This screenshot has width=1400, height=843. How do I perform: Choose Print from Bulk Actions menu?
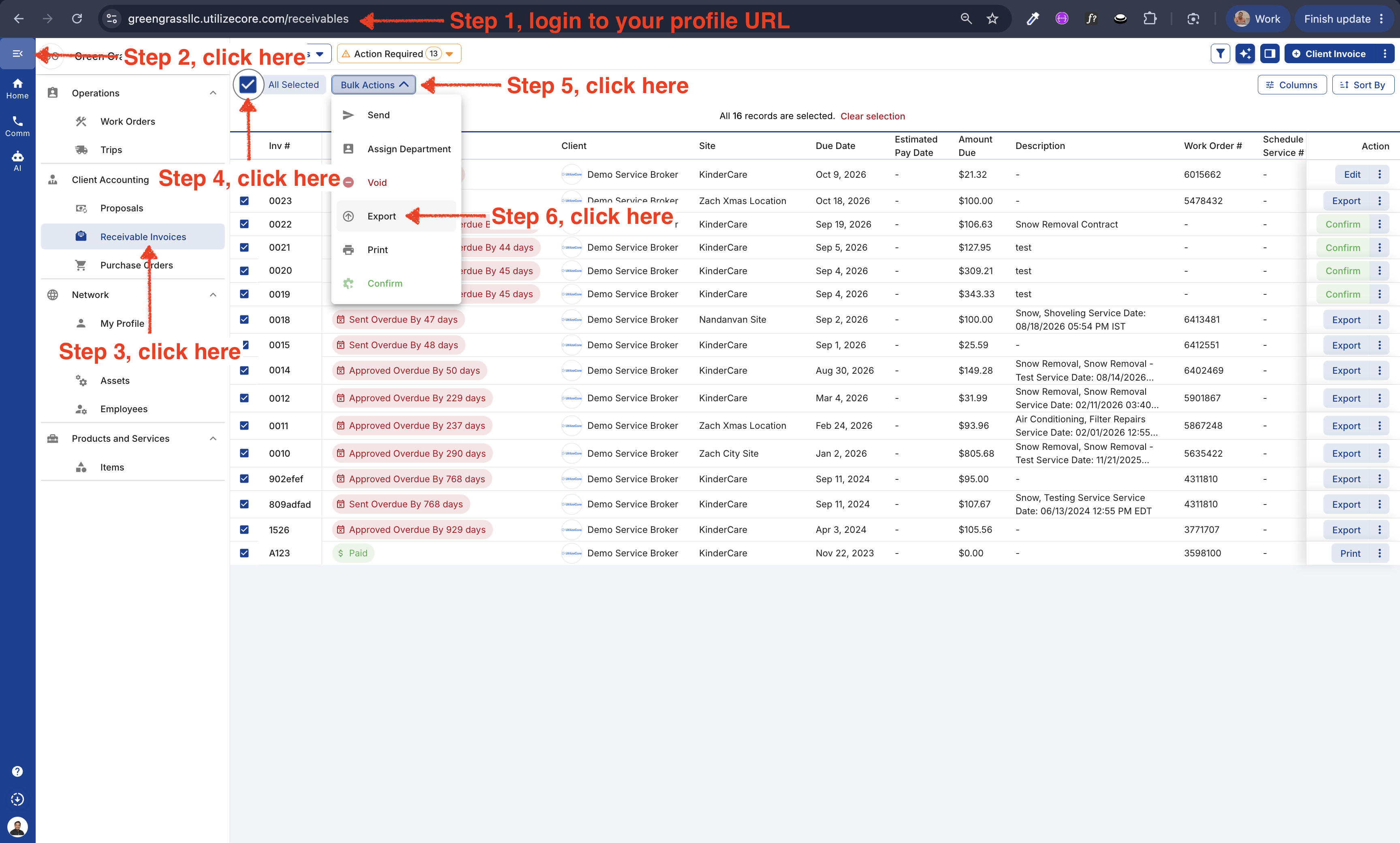pyautogui.click(x=396, y=249)
